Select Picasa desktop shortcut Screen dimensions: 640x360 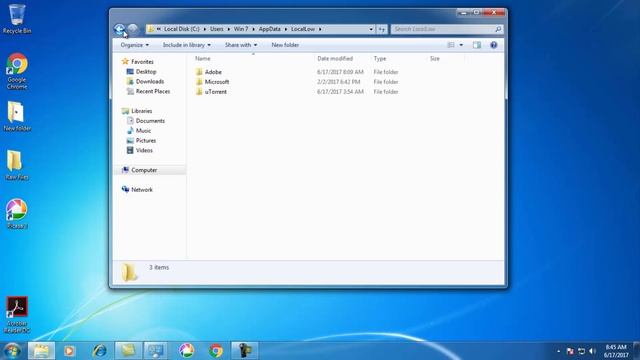[x=17, y=214]
